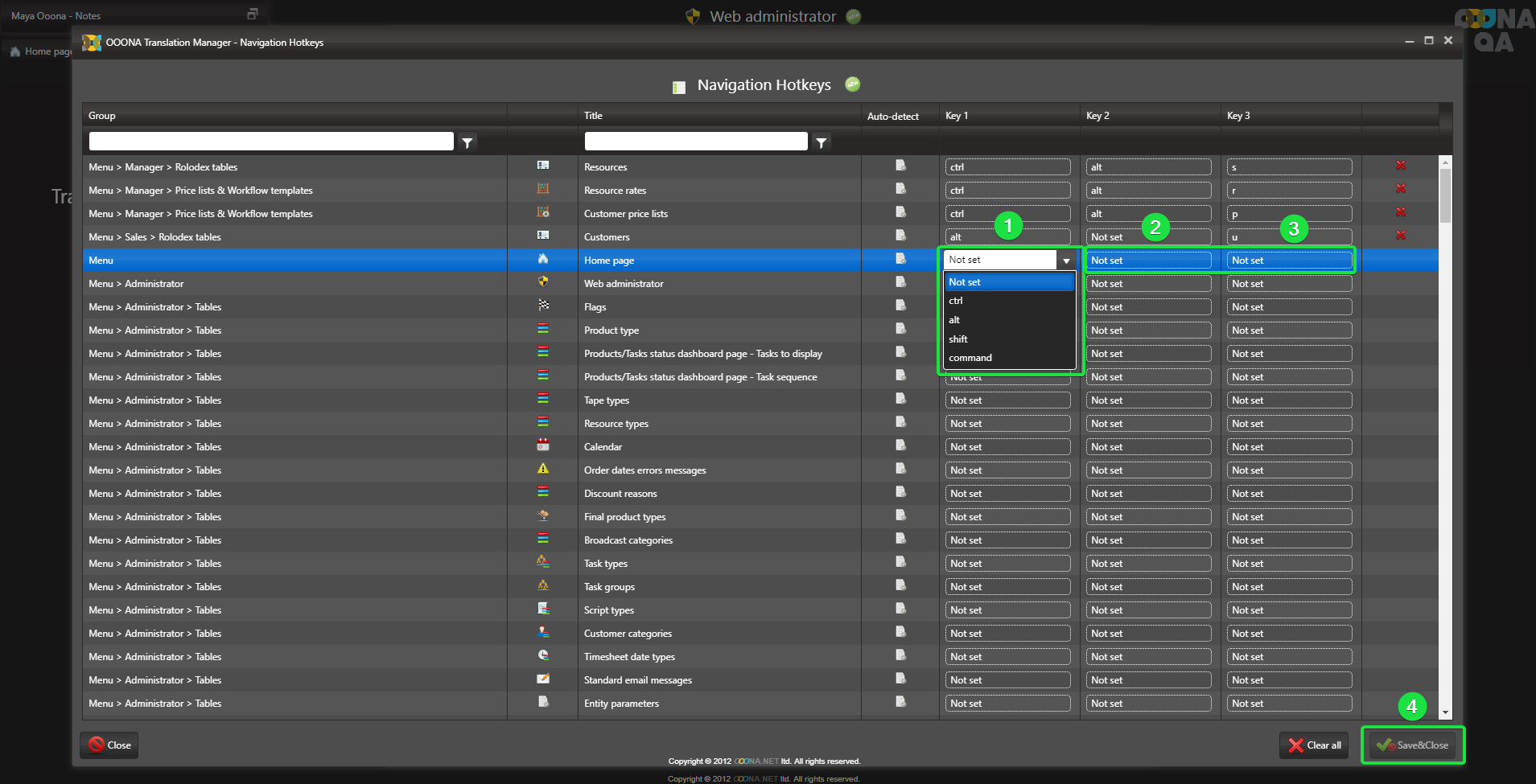This screenshot has width=1536, height=784.
Task: Click the Close button at bottom left
Action: [109, 745]
